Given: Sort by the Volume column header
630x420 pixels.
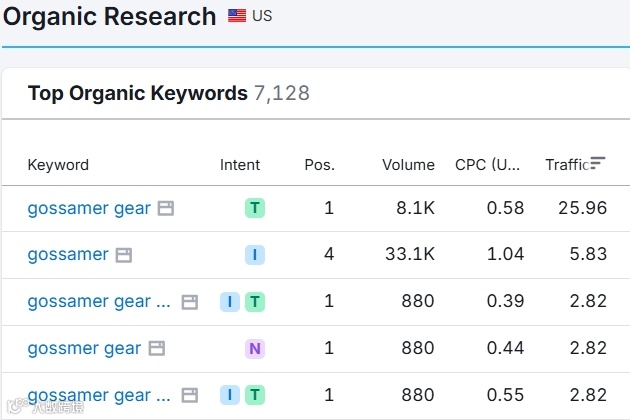Looking at the screenshot, I should coord(408,165).
